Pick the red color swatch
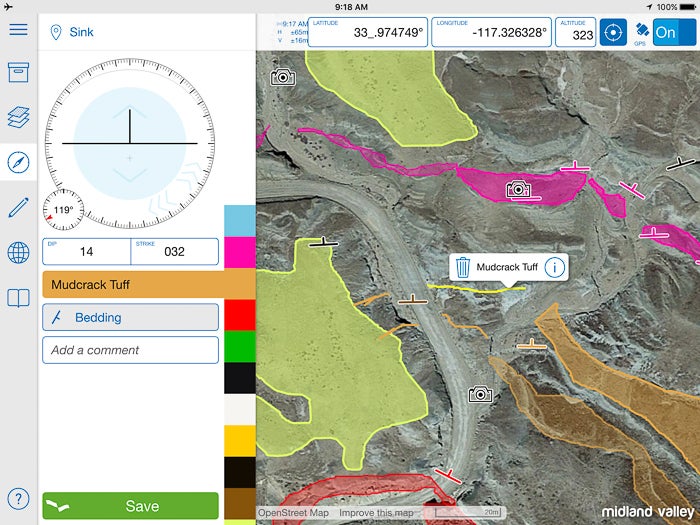Viewport: 700px width, 525px height. click(239, 315)
